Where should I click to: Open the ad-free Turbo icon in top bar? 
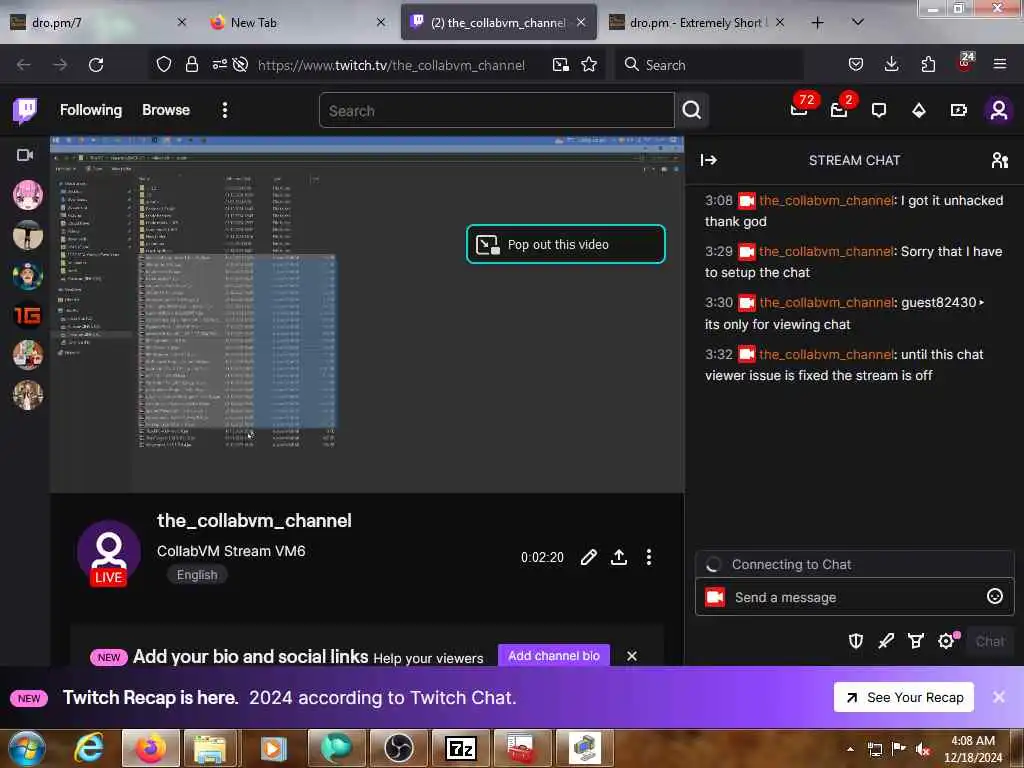coord(958,110)
